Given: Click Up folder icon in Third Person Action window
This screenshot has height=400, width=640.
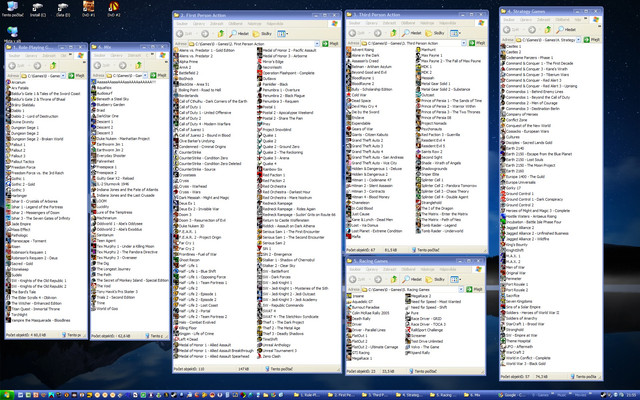Looking at the screenshot, I should [393, 33].
